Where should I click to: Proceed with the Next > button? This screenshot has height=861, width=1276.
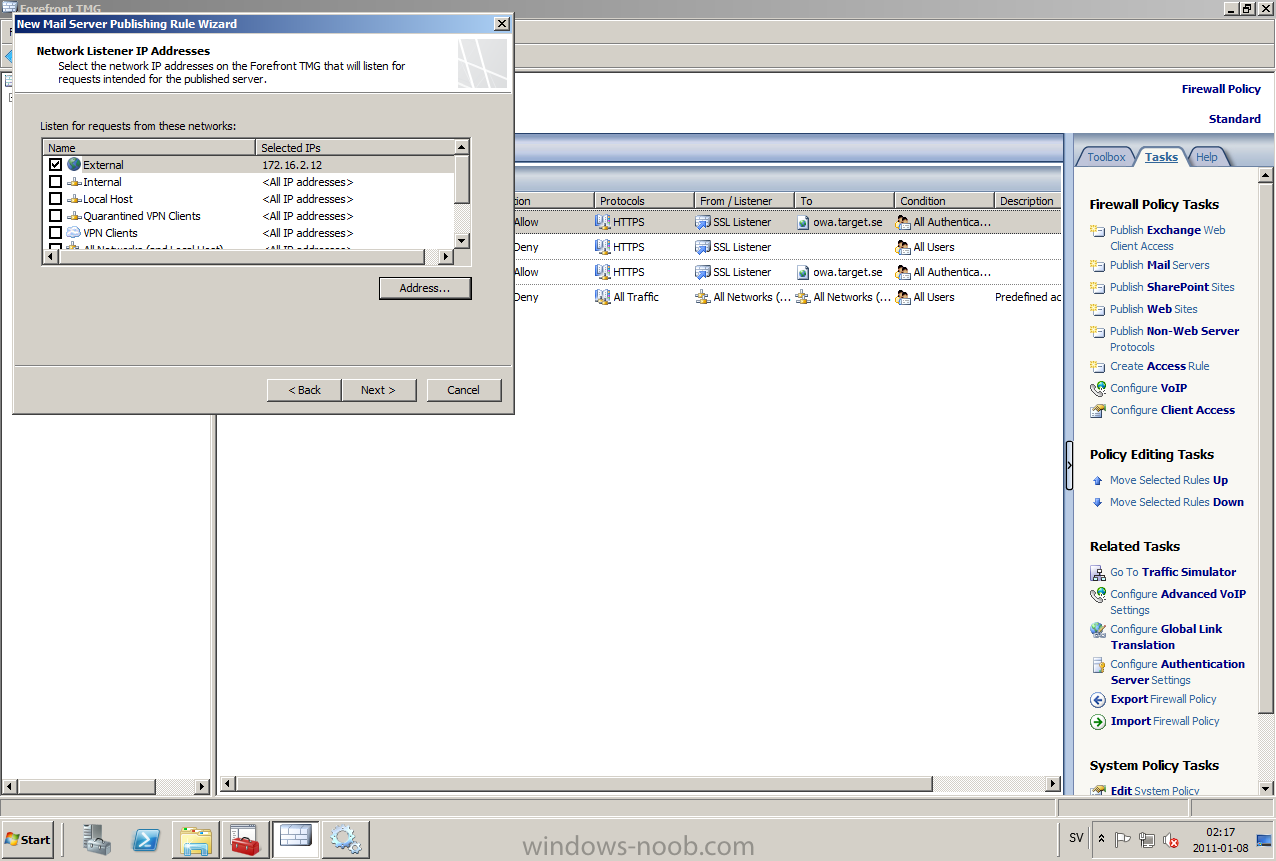(379, 390)
